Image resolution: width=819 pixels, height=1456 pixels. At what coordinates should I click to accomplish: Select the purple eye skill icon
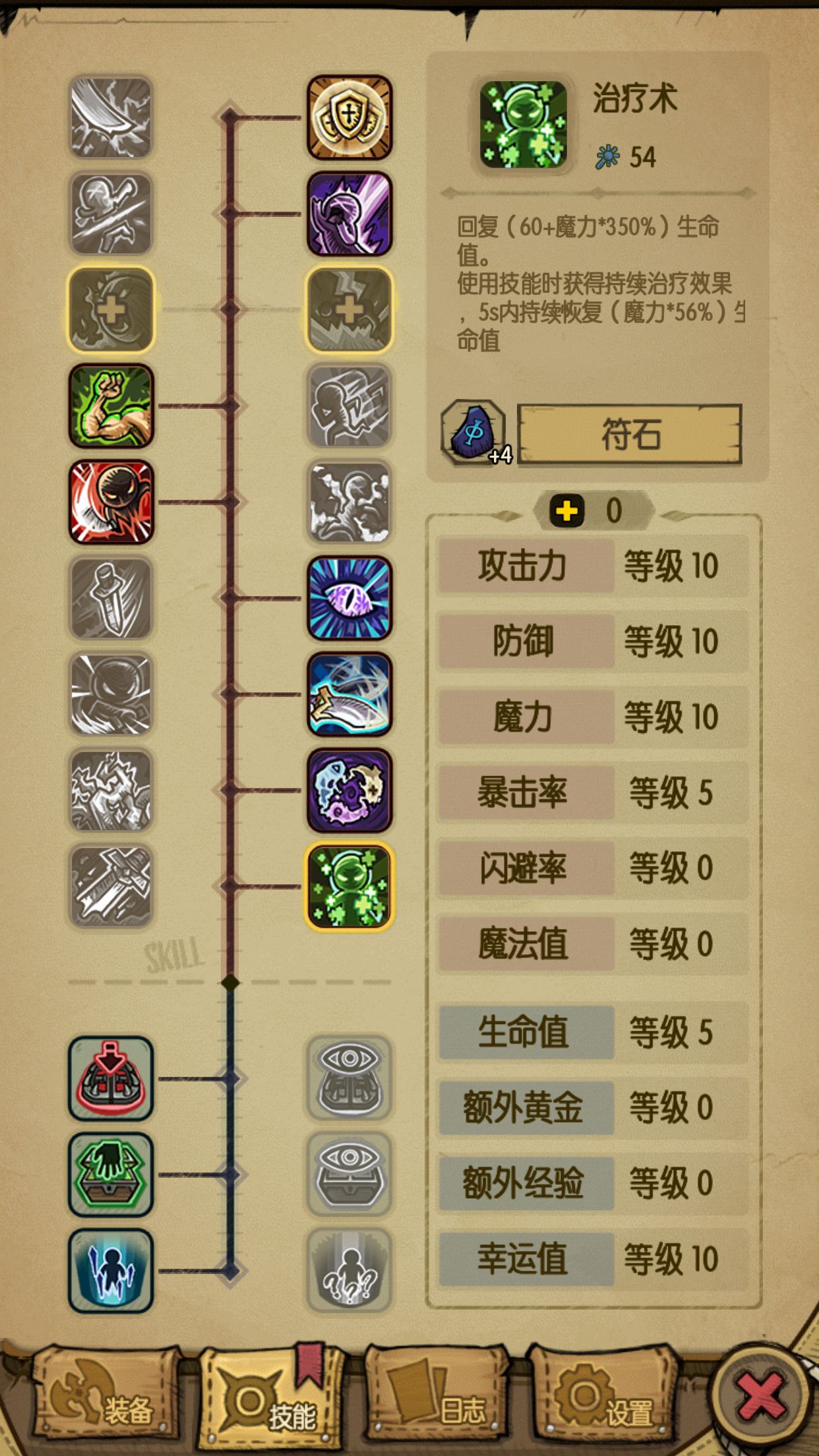(349, 598)
